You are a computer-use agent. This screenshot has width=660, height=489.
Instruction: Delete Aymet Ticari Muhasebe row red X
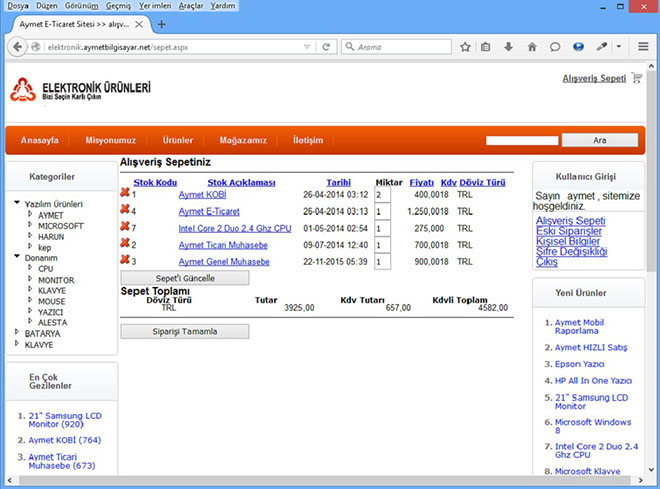click(x=125, y=243)
